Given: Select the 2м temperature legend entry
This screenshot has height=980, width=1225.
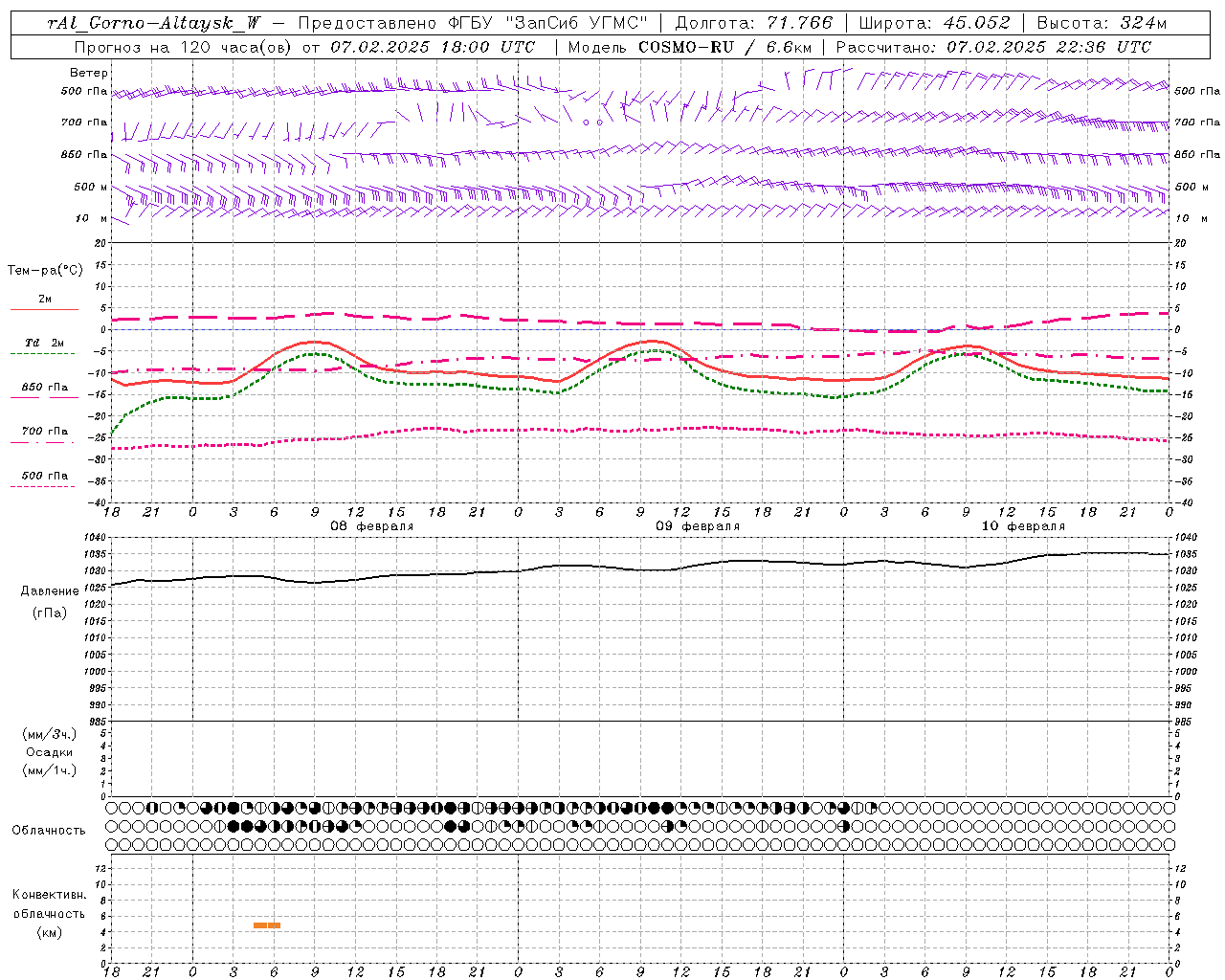Looking at the screenshot, I should click(45, 300).
